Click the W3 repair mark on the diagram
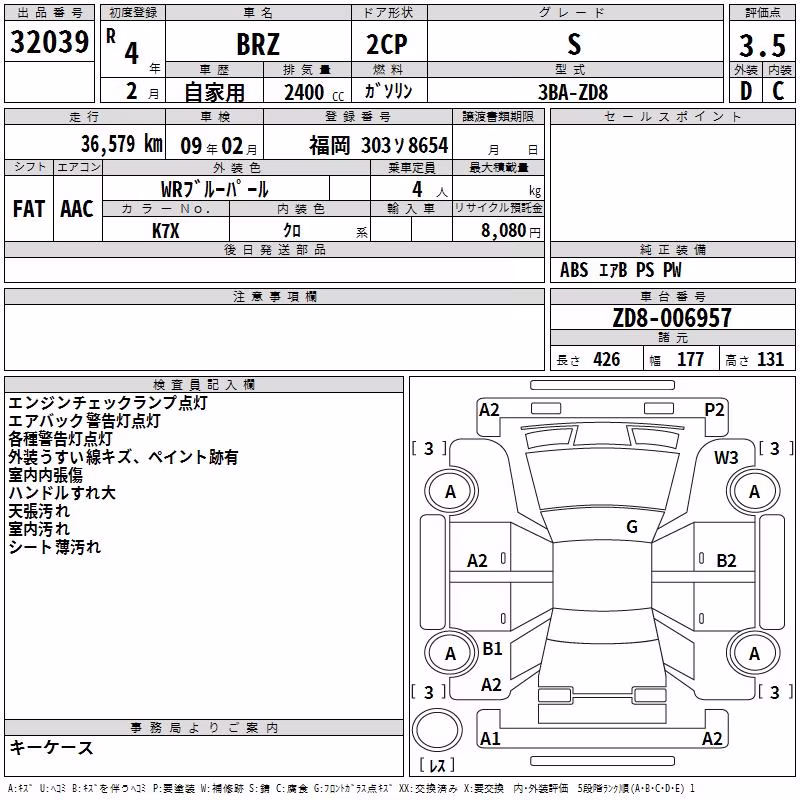The height and width of the screenshot is (800, 800). pos(726,458)
